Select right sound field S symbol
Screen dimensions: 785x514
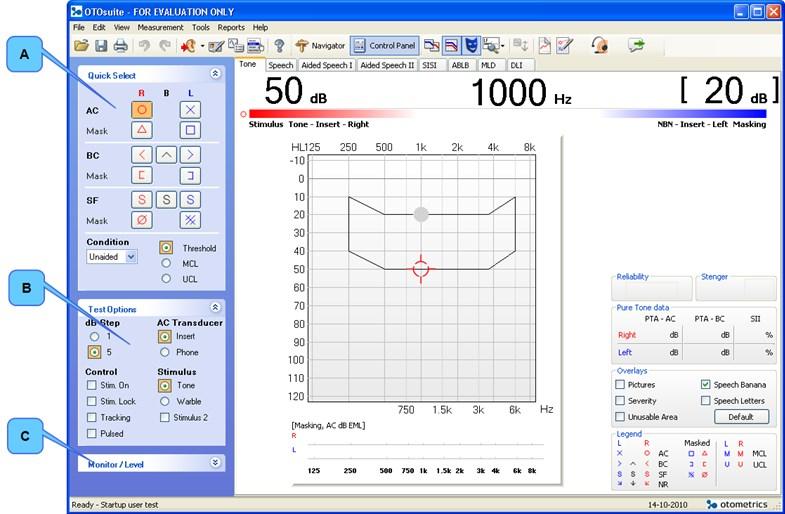tap(142, 200)
